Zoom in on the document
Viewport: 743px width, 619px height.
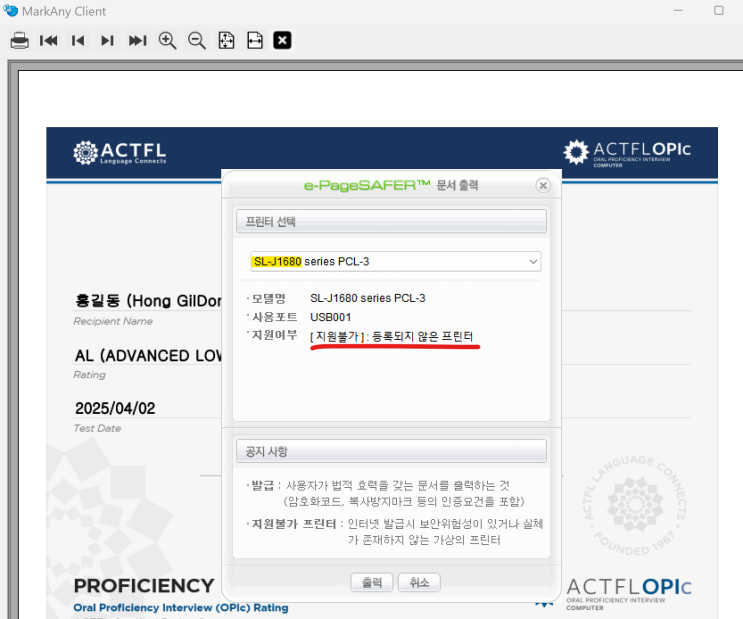167,40
